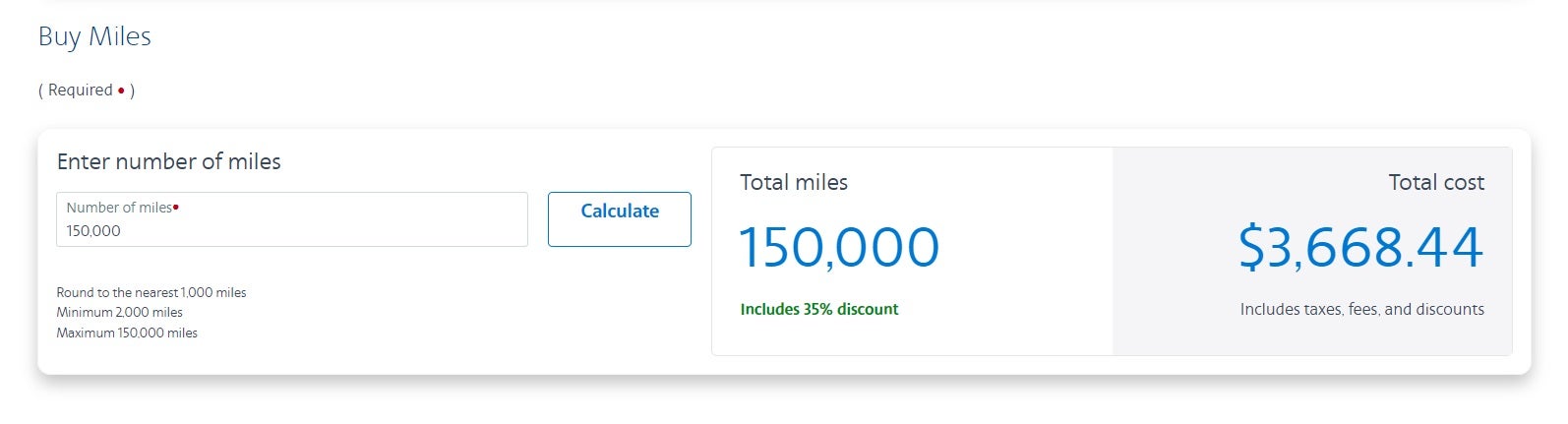Click the Total miles label
Screen dimensions: 1568x424
[x=793, y=182]
